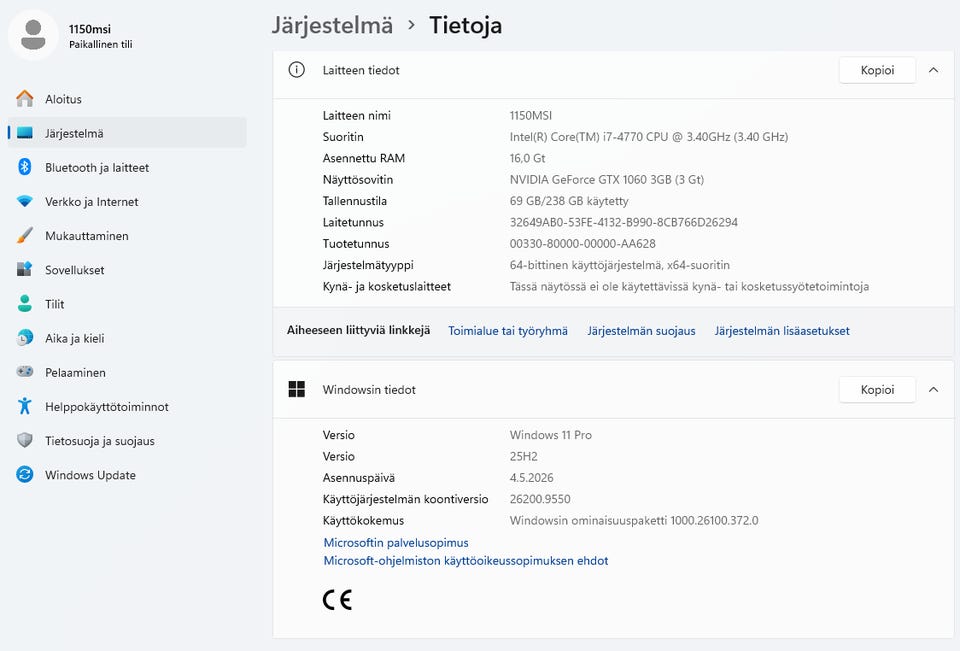Copy device info with the Kopioi button
The image size is (960, 651).
pyautogui.click(x=877, y=70)
